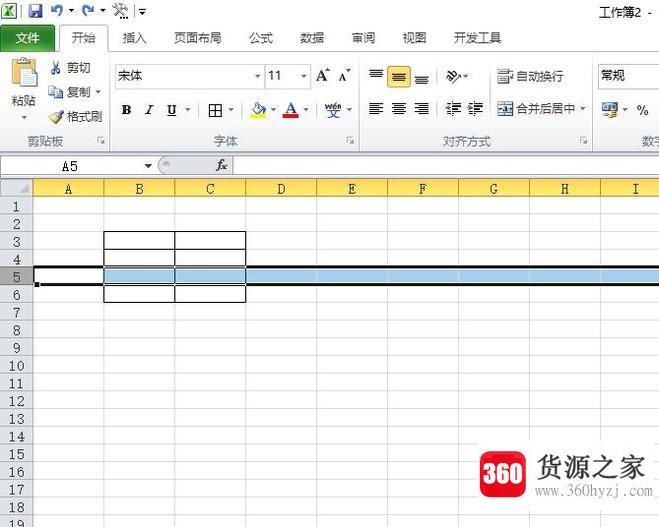The image size is (659, 527).
Task: Open the fill color dropdown arrow
Action: (273, 110)
